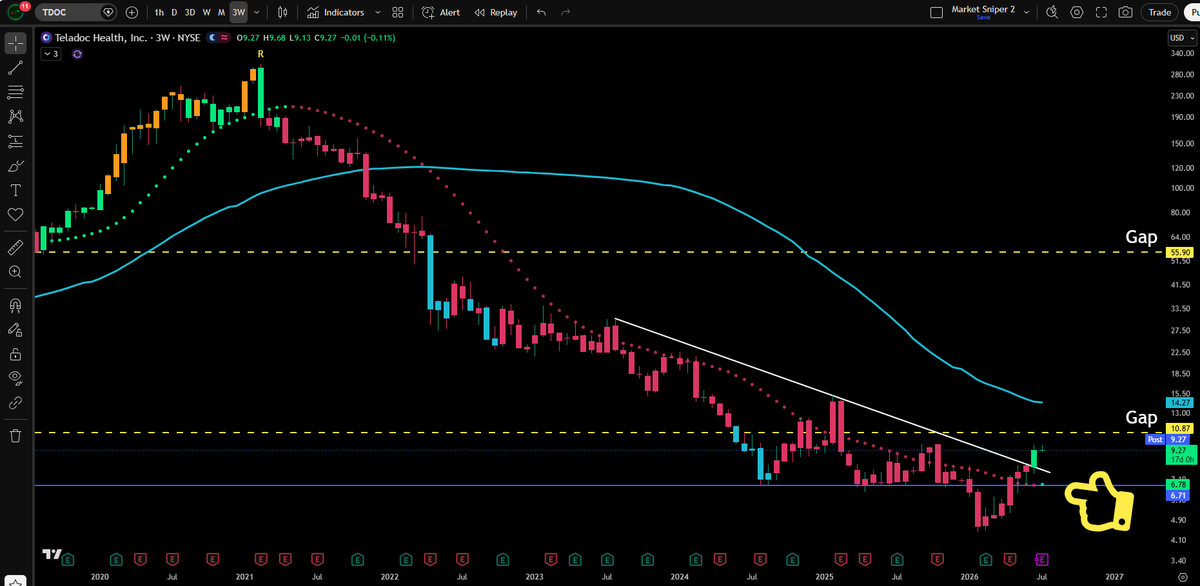Collapse the indicator legend showing 3
The image size is (1200, 586).
coord(50,54)
